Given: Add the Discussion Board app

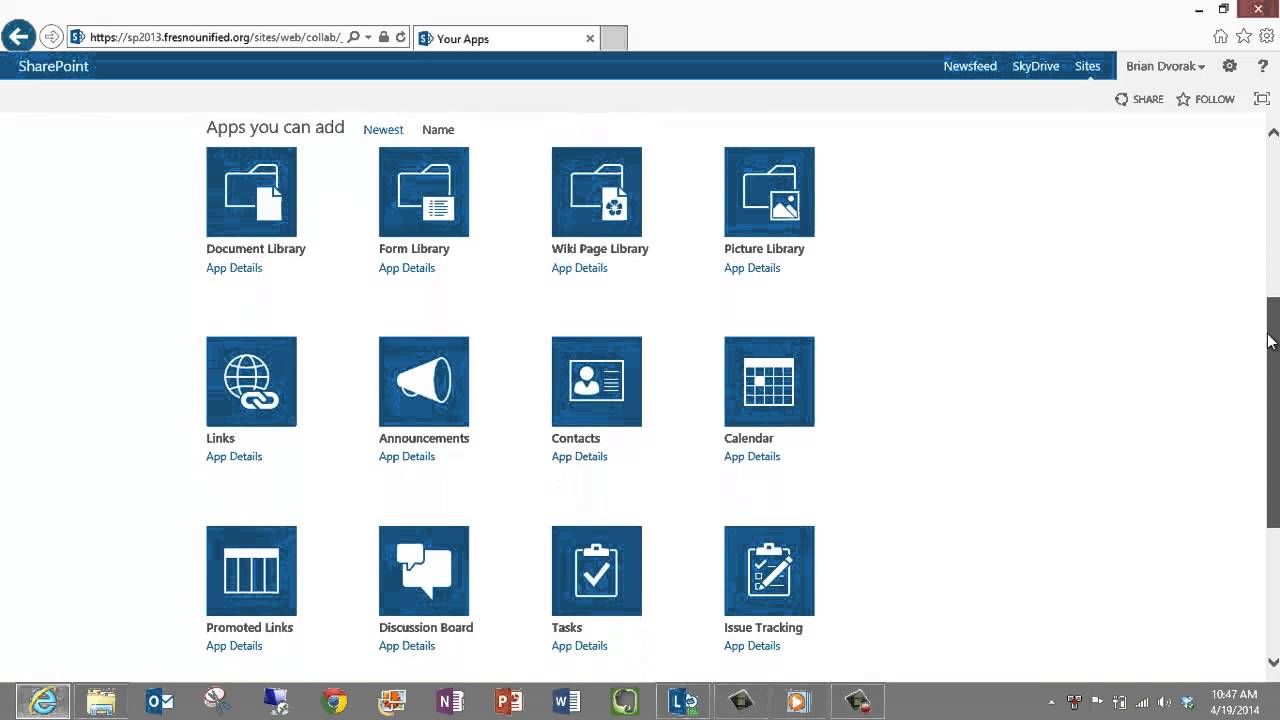Looking at the screenshot, I should coord(424,571).
